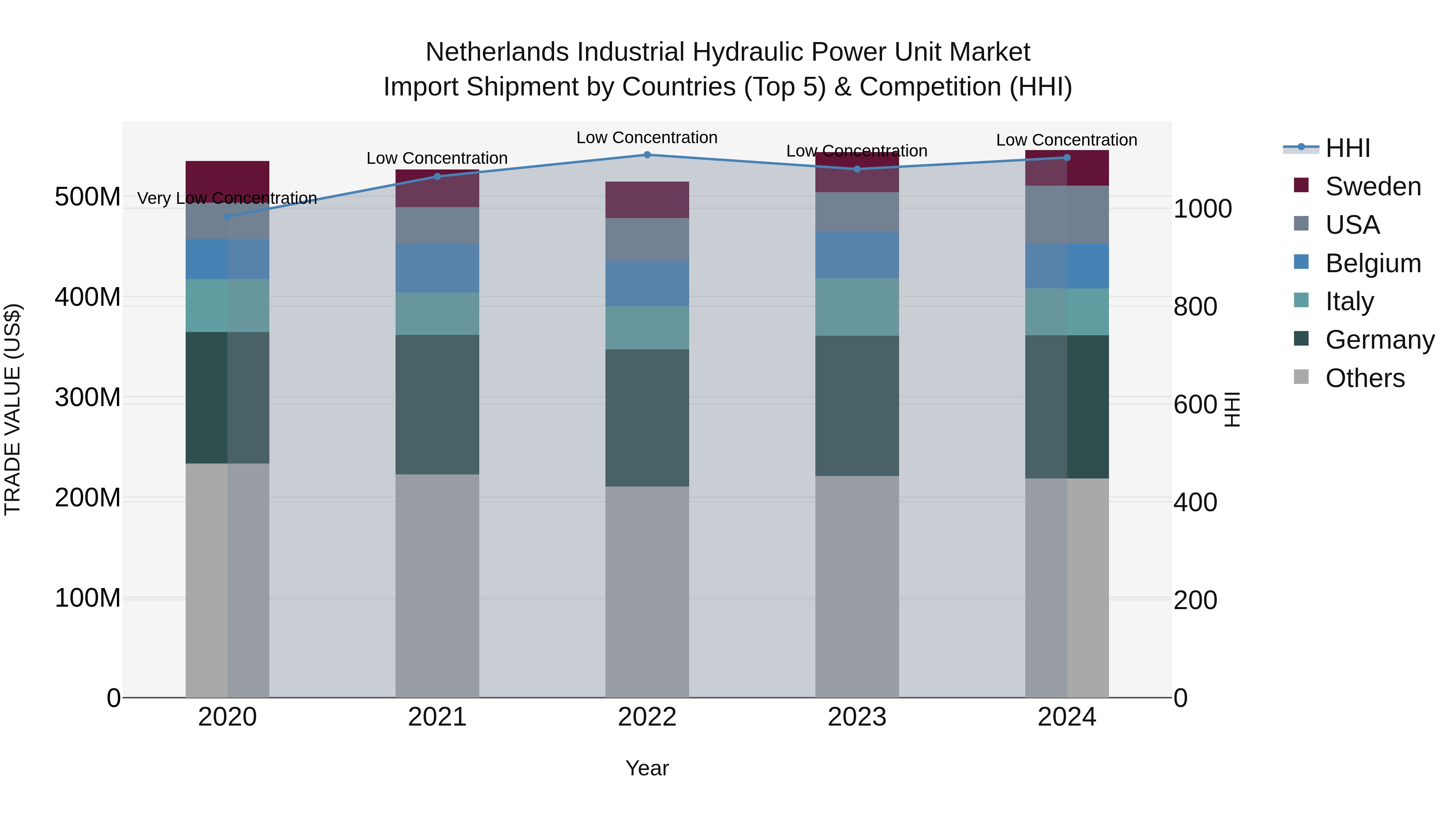Viewport: 1456px width, 819px height.
Task: Click the 2023 Belgium bar segment
Action: coord(857,255)
